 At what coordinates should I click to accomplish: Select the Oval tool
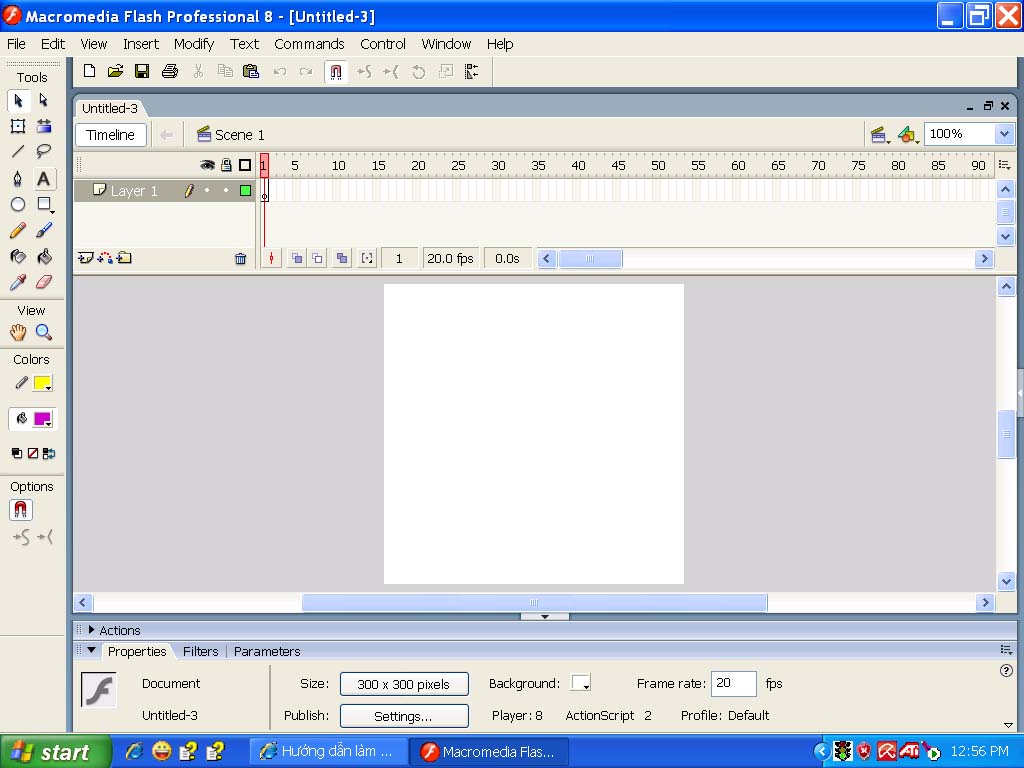(18, 204)
